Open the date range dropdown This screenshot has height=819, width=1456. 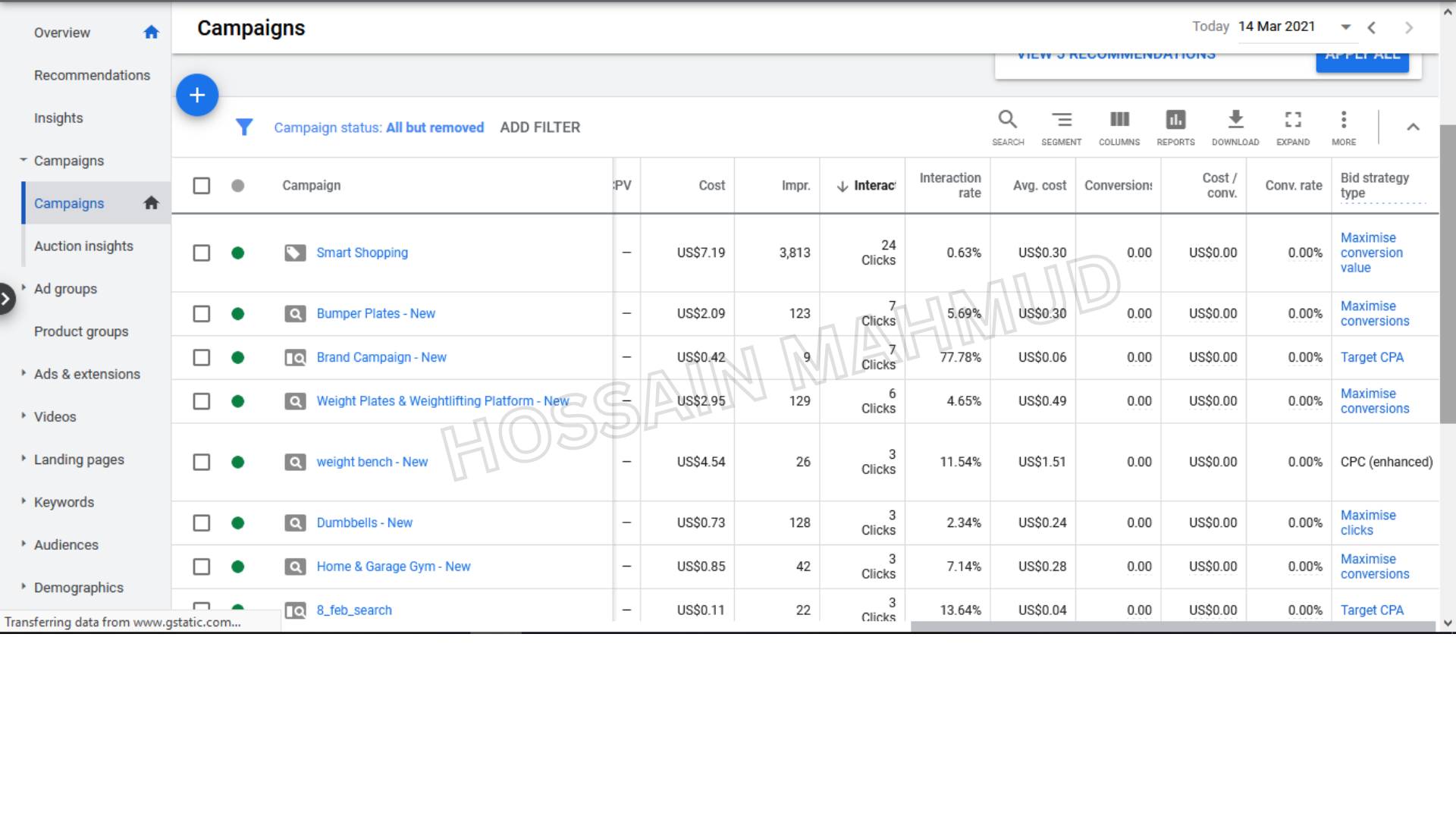coord(1346,27)
